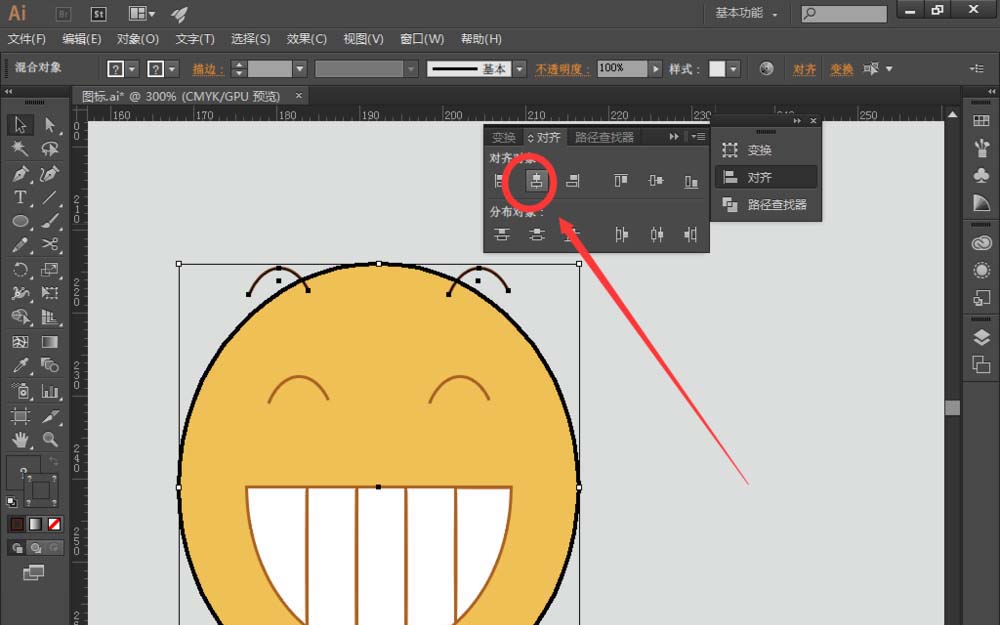Image resolution: width=1000 pixels, height=625 pixels.
Task: Select the Scissors tool
Action: (50, 244)
